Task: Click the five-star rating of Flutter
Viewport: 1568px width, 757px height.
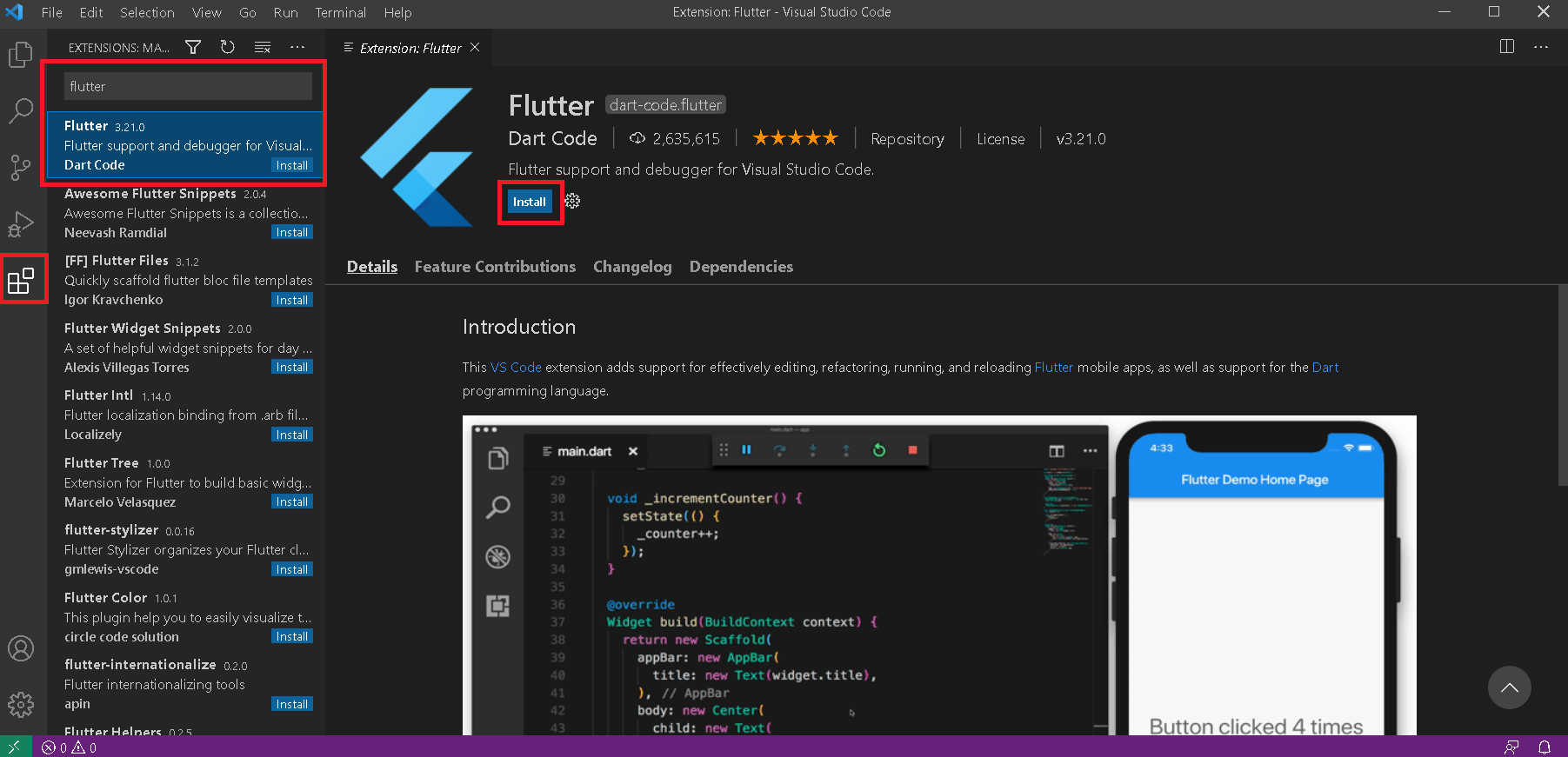Action: (795, 138)
